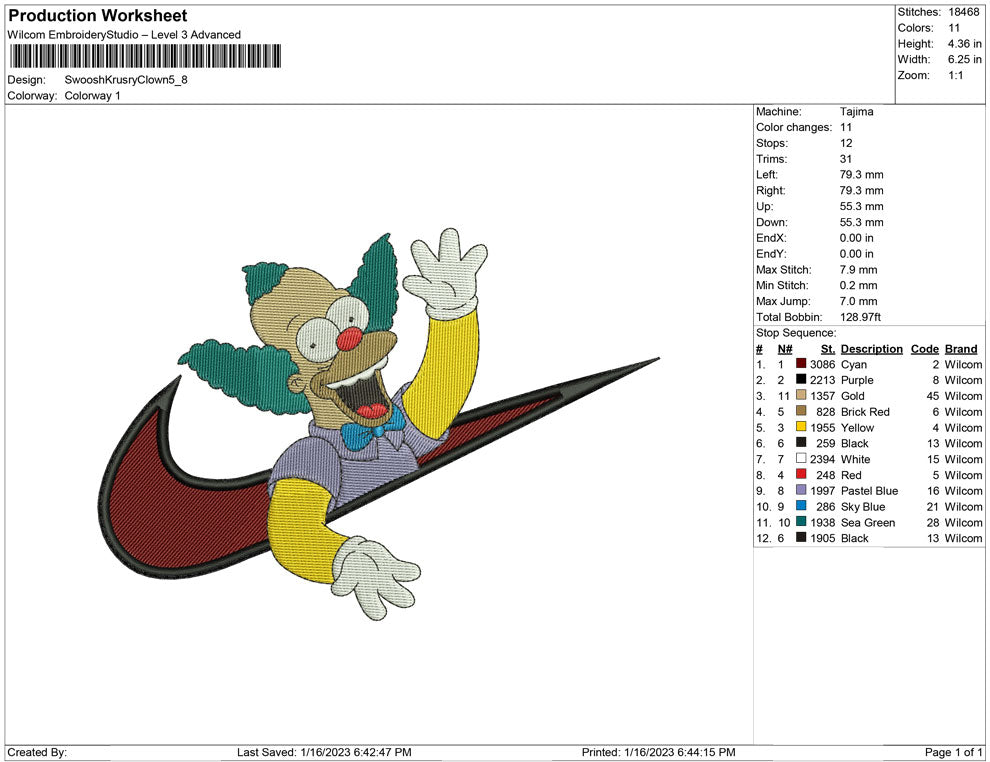Click the Trims value '31'
This screenshot has width=990, height=762.
point(845,159)
